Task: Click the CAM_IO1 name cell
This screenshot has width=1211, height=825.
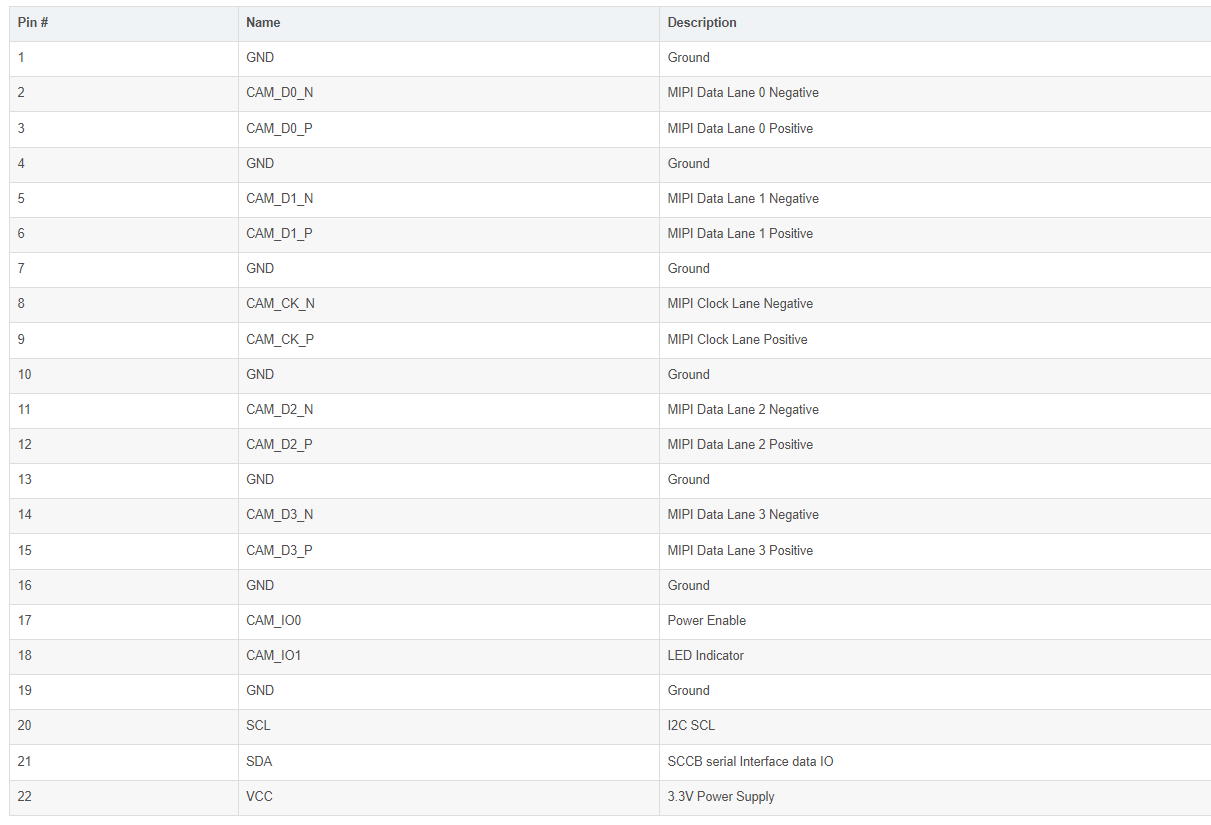Action: (x=273, y=656)
